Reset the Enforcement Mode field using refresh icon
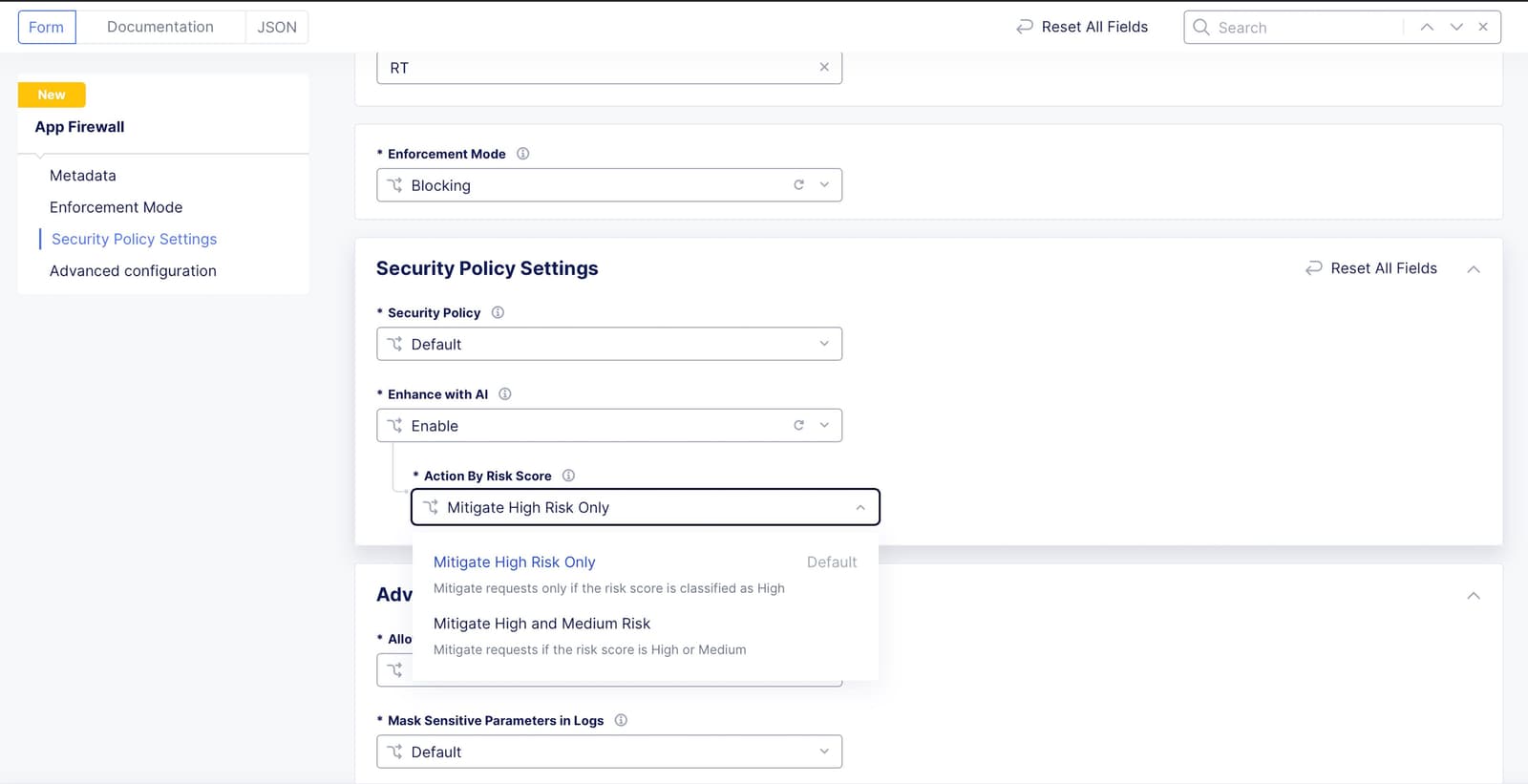 point(798,185)
